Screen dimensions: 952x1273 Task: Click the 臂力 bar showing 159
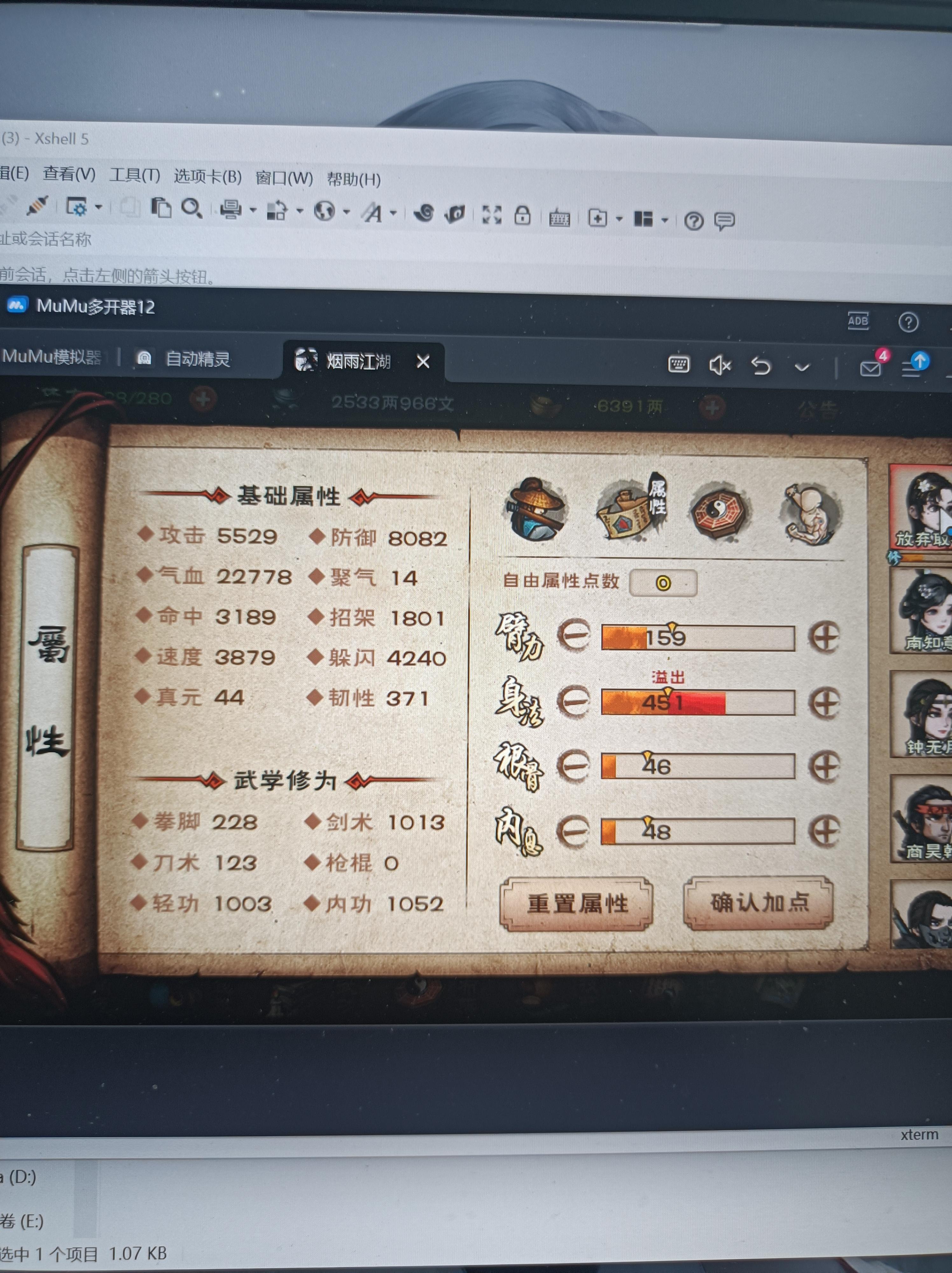698,638
